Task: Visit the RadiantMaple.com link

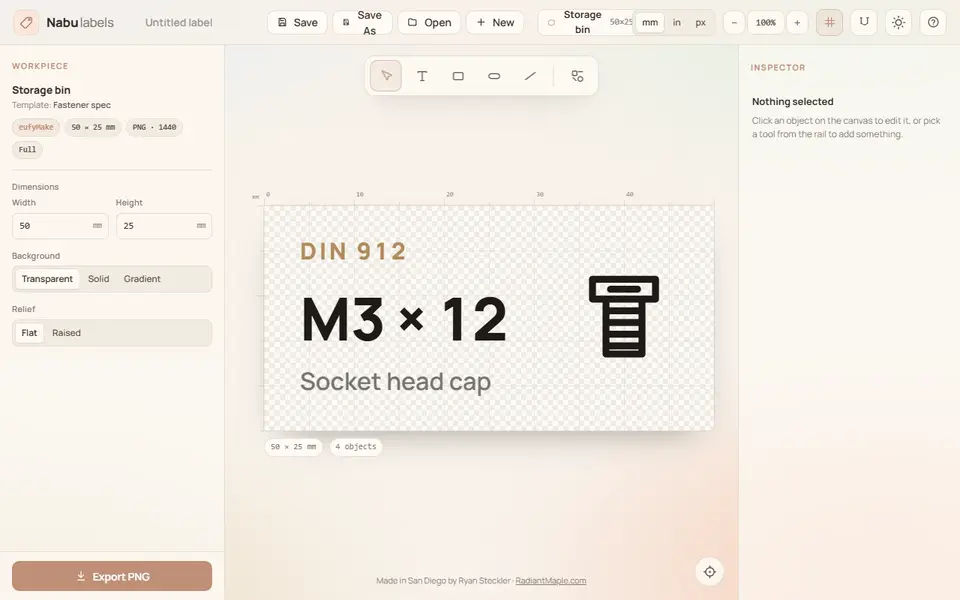Action: pos(550,581)
